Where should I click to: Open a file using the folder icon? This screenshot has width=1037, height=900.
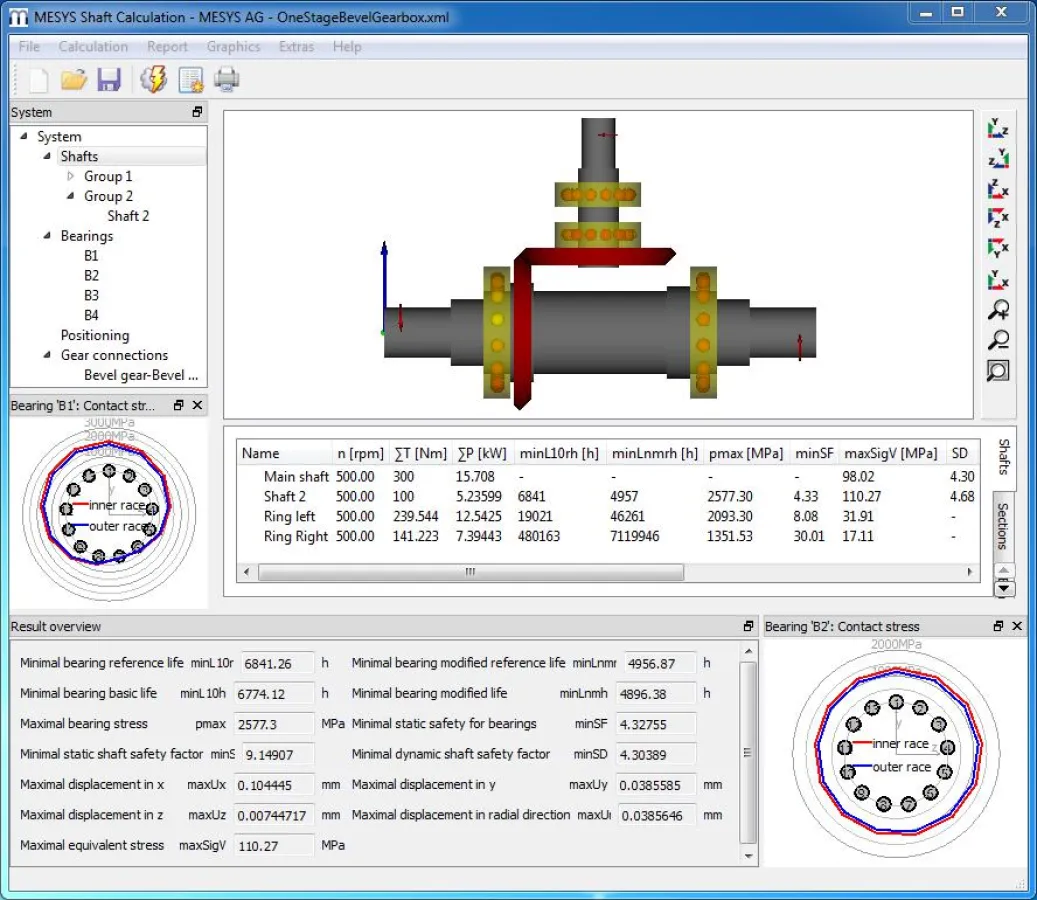click(x=74, y=80)
